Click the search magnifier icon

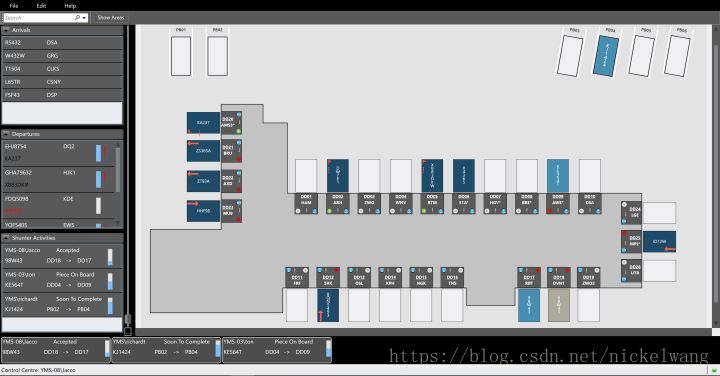[x=77, y=17]
